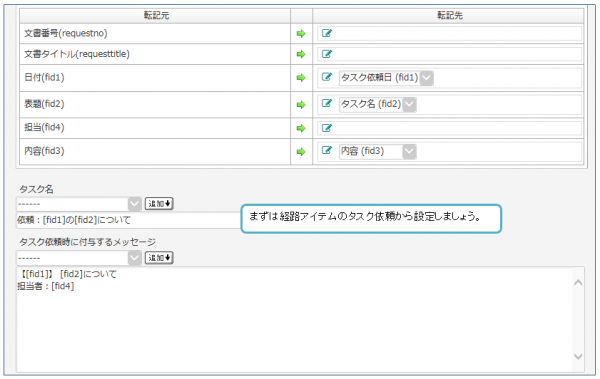Click edit icon in 担当(fid4) row

pos(326,128)
